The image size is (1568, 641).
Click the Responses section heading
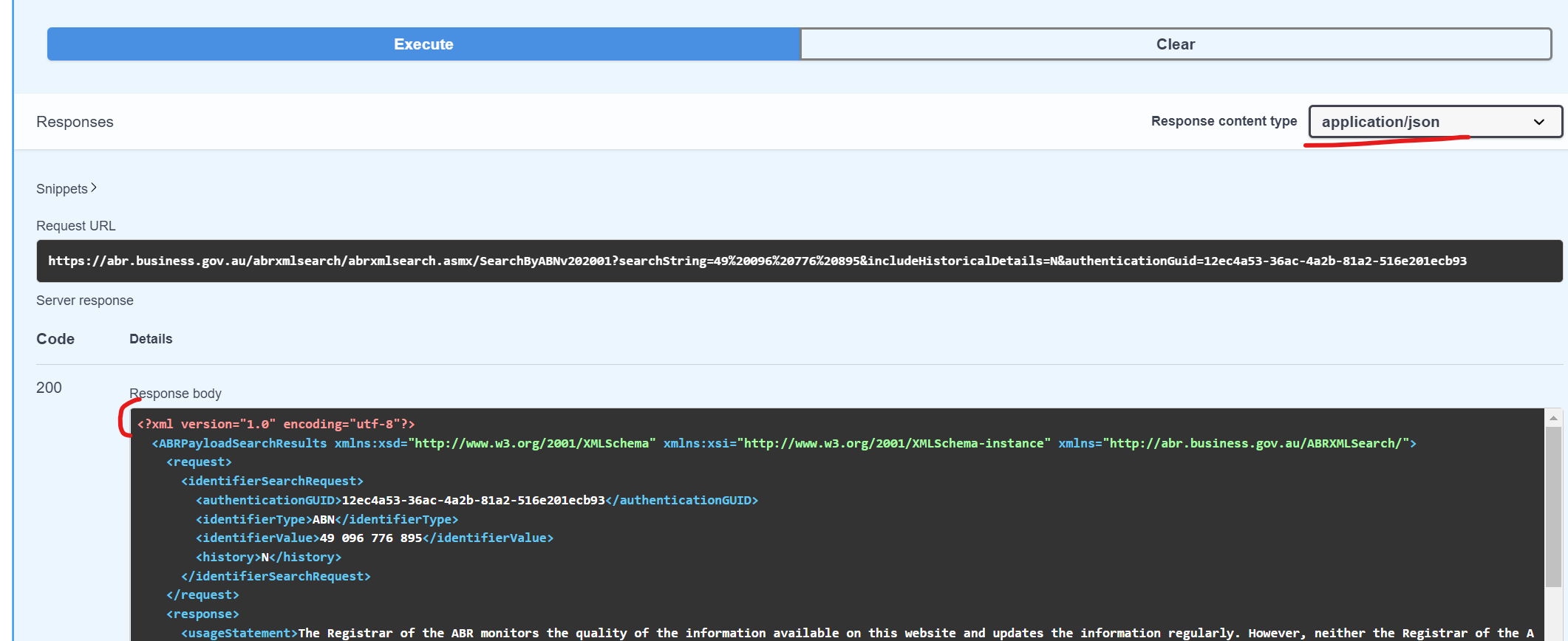(75, 122)
